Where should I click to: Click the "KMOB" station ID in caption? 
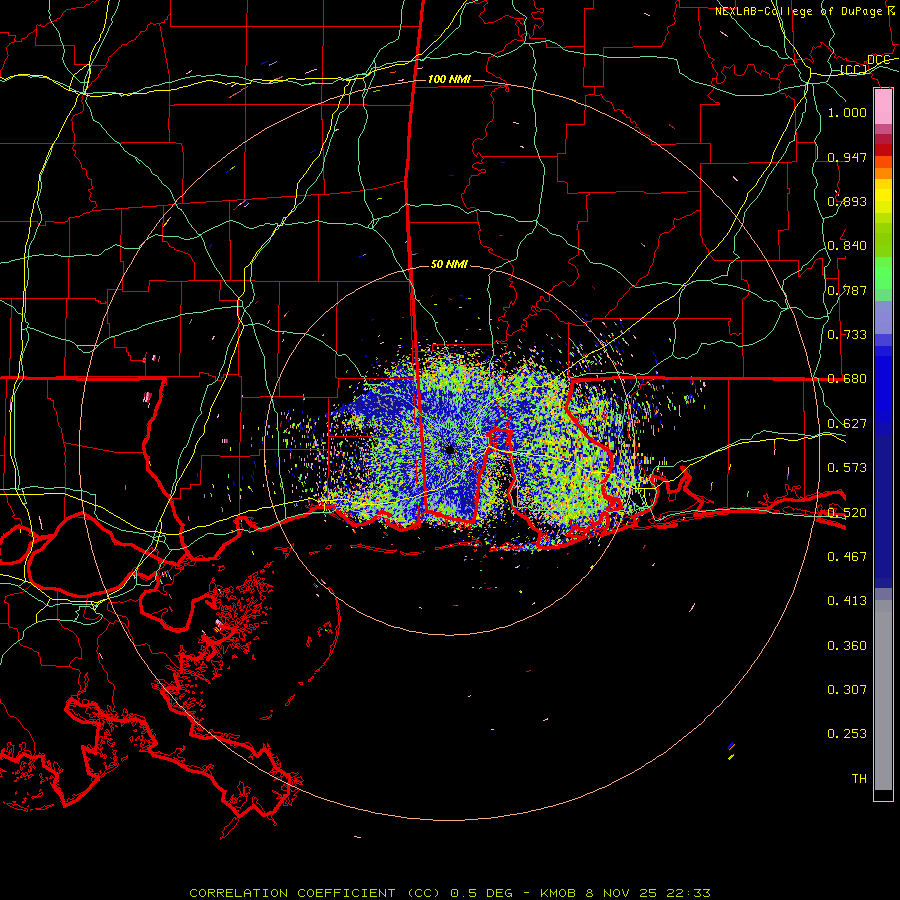[x=558, y=893]
